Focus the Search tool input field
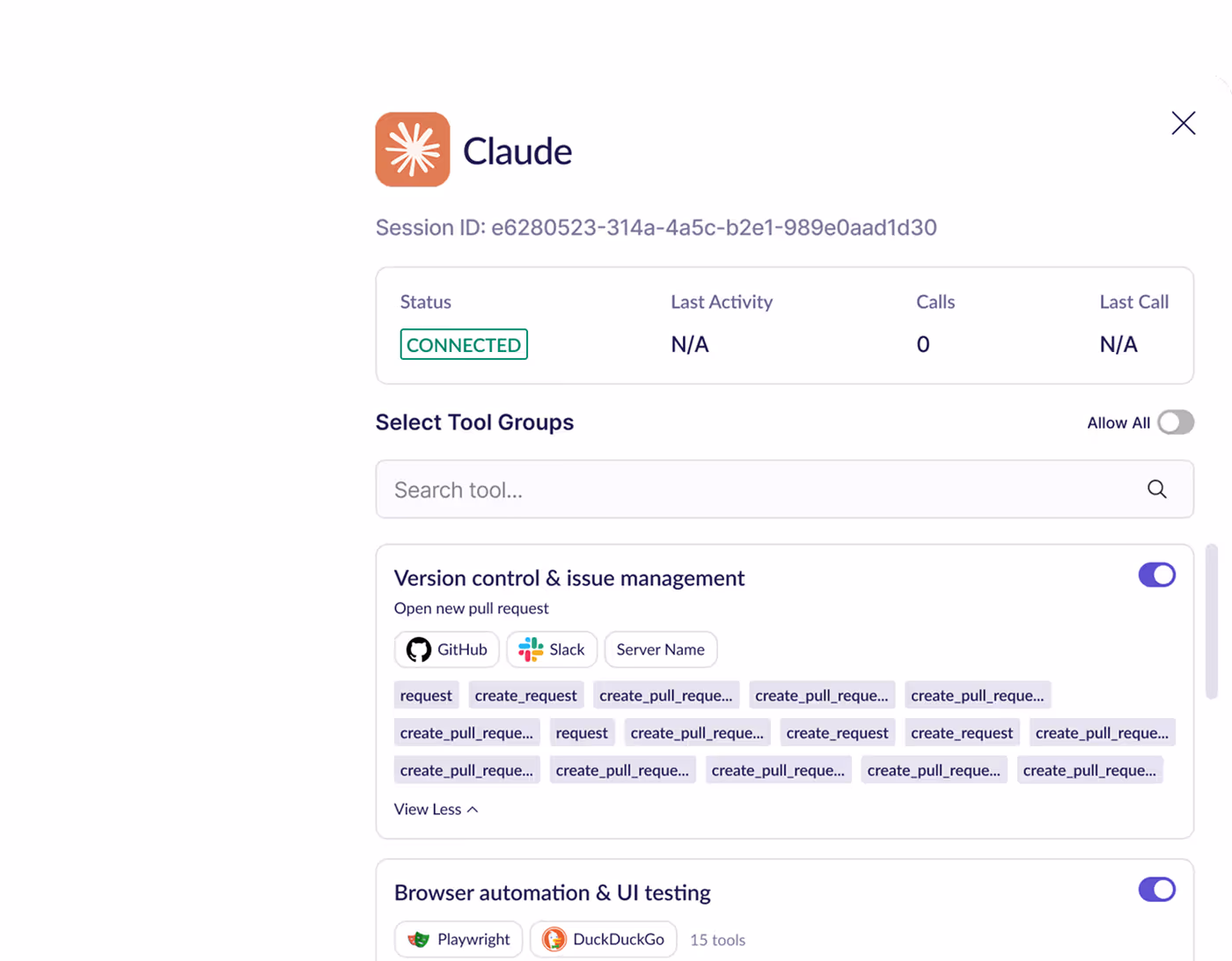1232x961 pixels. pos(785,489)
